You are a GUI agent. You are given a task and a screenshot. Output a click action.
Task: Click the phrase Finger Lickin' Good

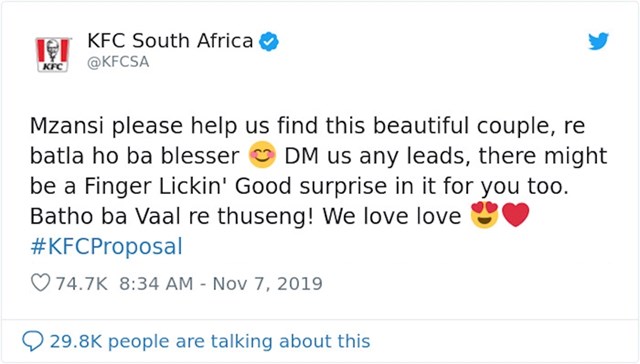coord(189,186)
